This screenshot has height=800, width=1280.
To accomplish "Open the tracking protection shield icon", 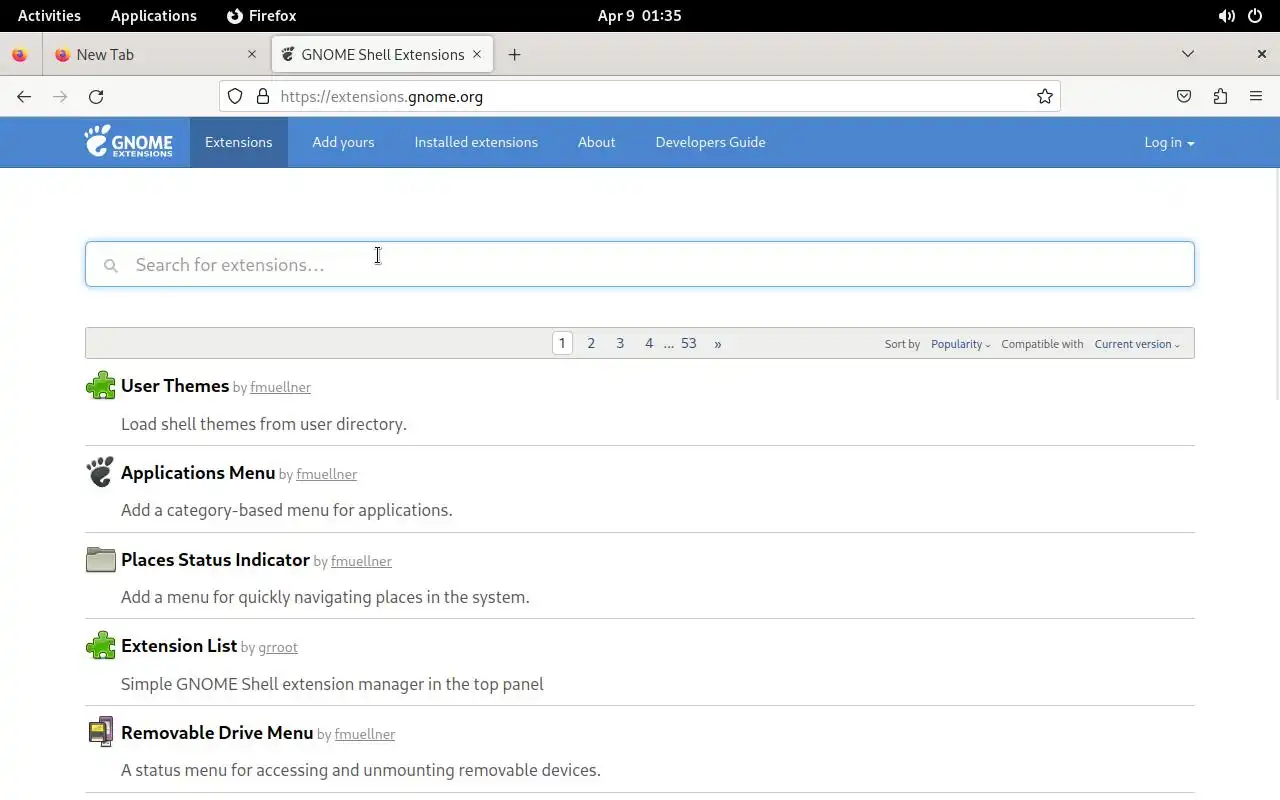I will (x=235, y=96).
